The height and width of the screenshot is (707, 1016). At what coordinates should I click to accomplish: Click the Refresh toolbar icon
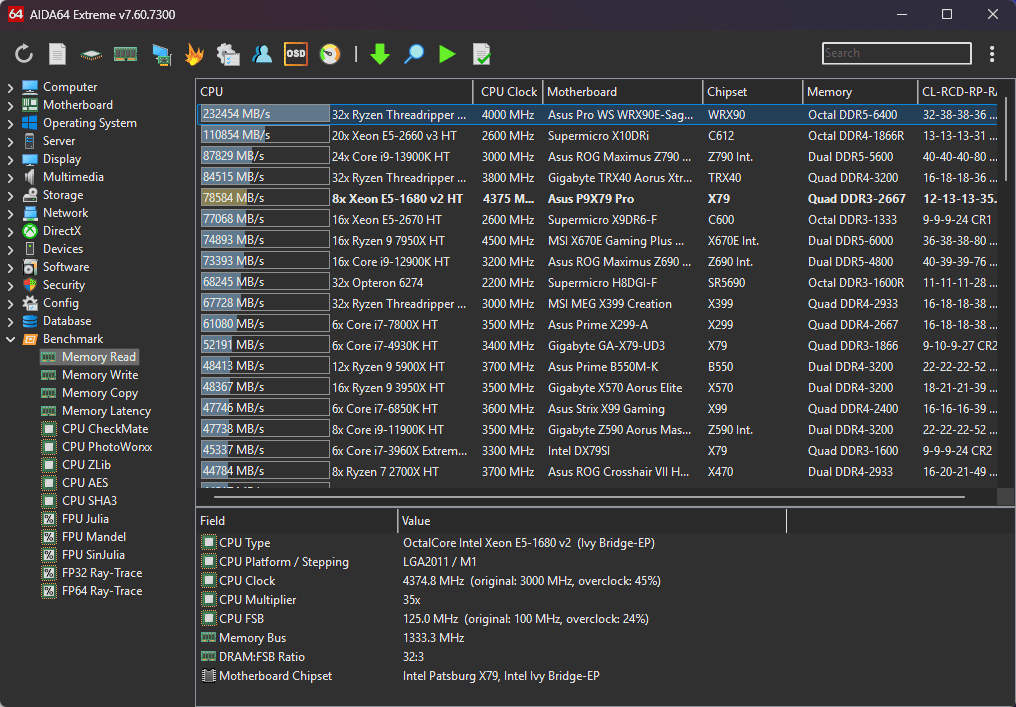click(24, 54)
